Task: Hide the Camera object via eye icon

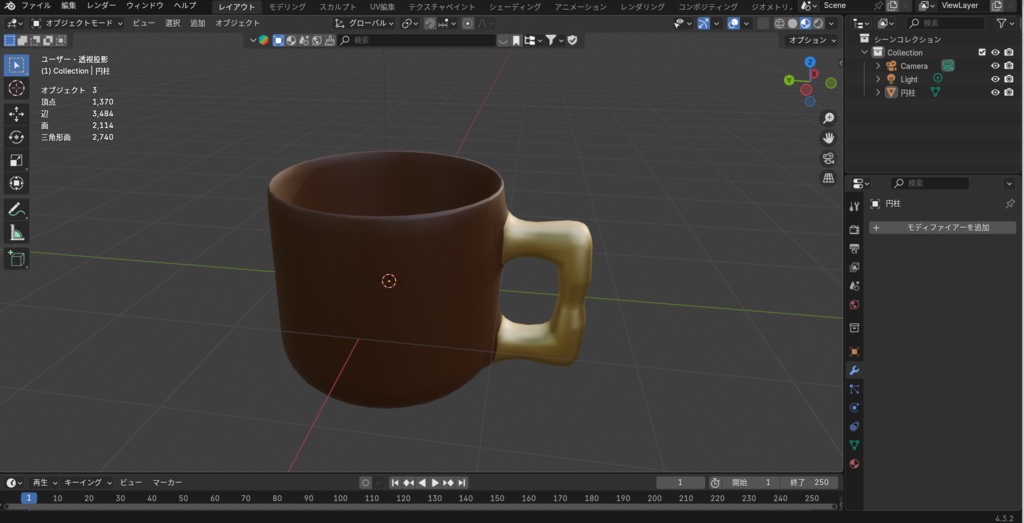Action: (x=995, y=66)
